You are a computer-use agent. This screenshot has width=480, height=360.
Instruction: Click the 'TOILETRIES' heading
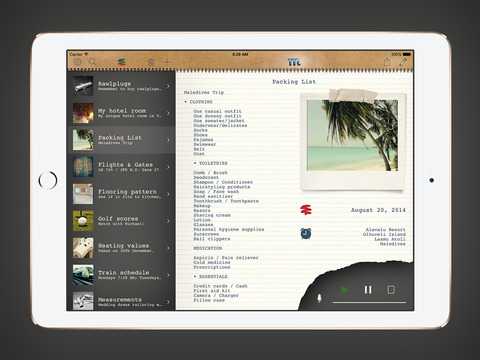click(x=213, y=163)
